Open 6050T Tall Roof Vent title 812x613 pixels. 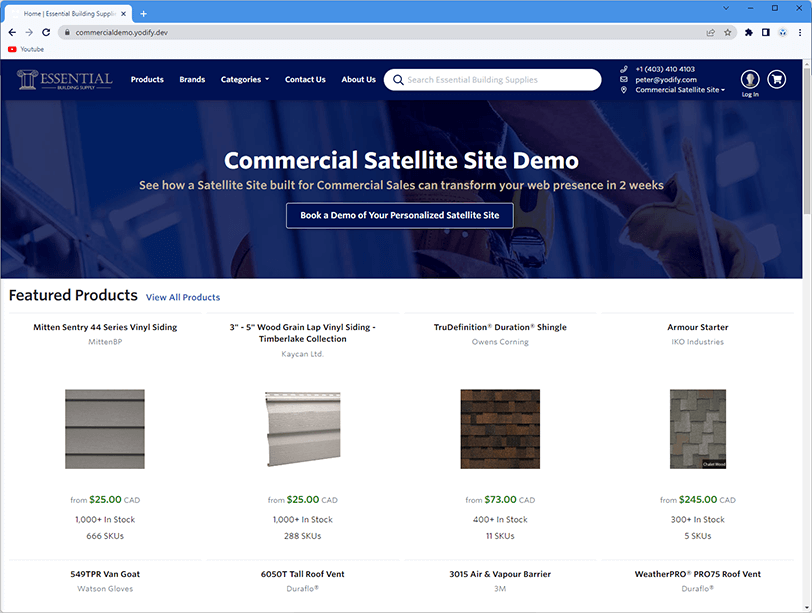pyautogui.click(x=302, y=574)
